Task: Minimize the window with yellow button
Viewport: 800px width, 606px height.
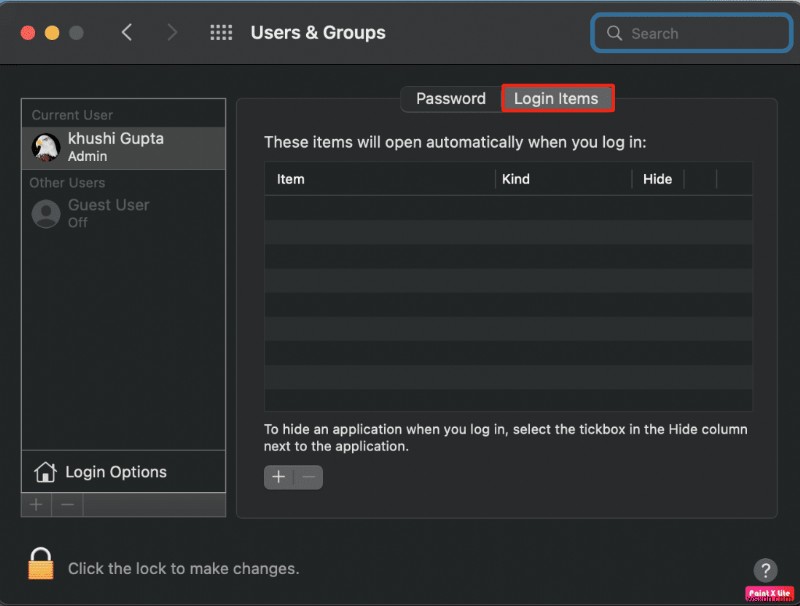Action: point(52,33)
